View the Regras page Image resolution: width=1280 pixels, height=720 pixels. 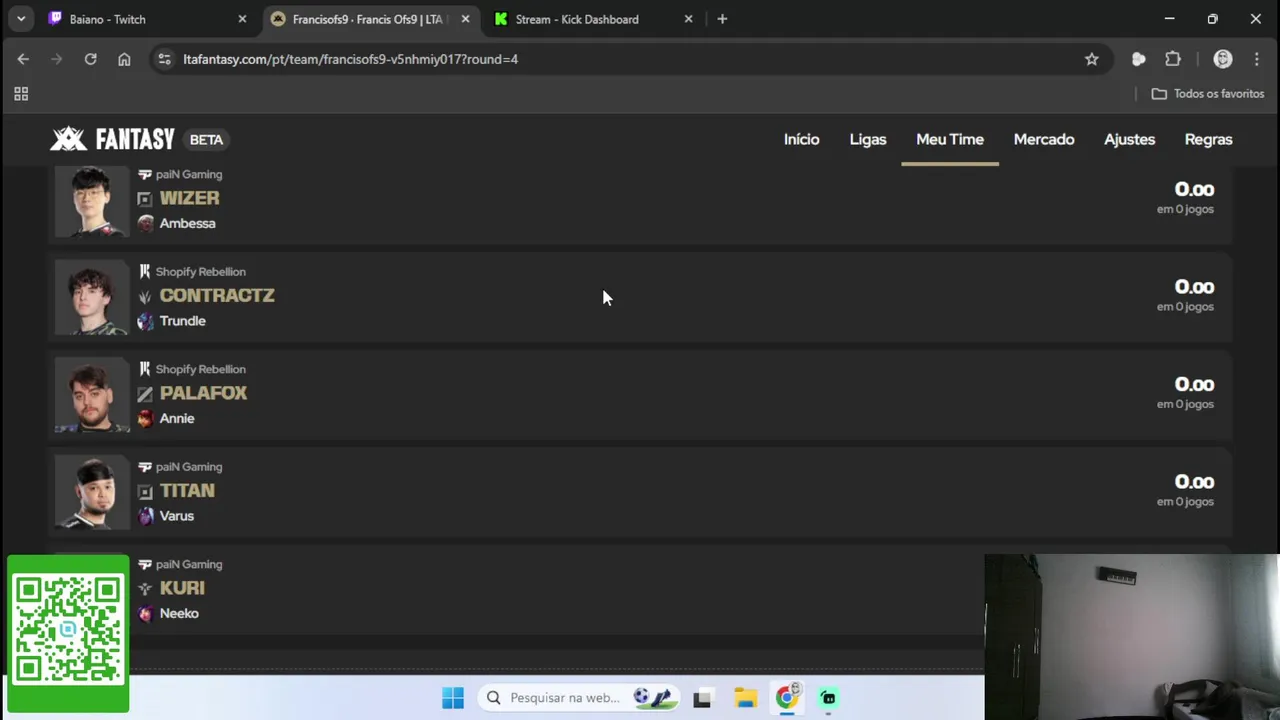pos(1208,139)
